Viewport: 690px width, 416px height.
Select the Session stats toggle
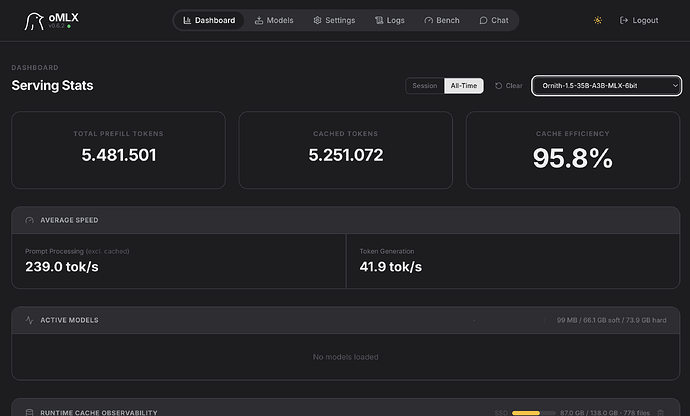(425, 86)
